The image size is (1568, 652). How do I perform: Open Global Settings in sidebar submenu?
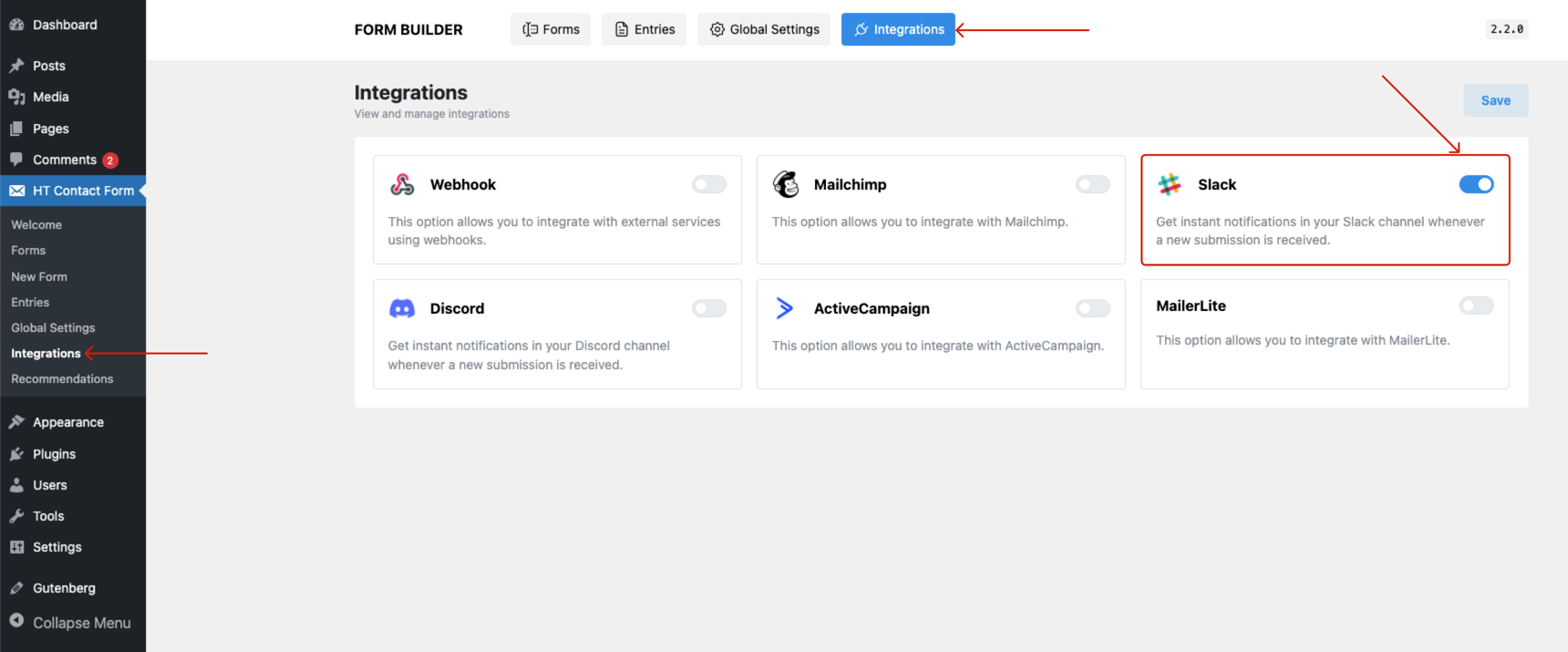click(x=53, y=327)
